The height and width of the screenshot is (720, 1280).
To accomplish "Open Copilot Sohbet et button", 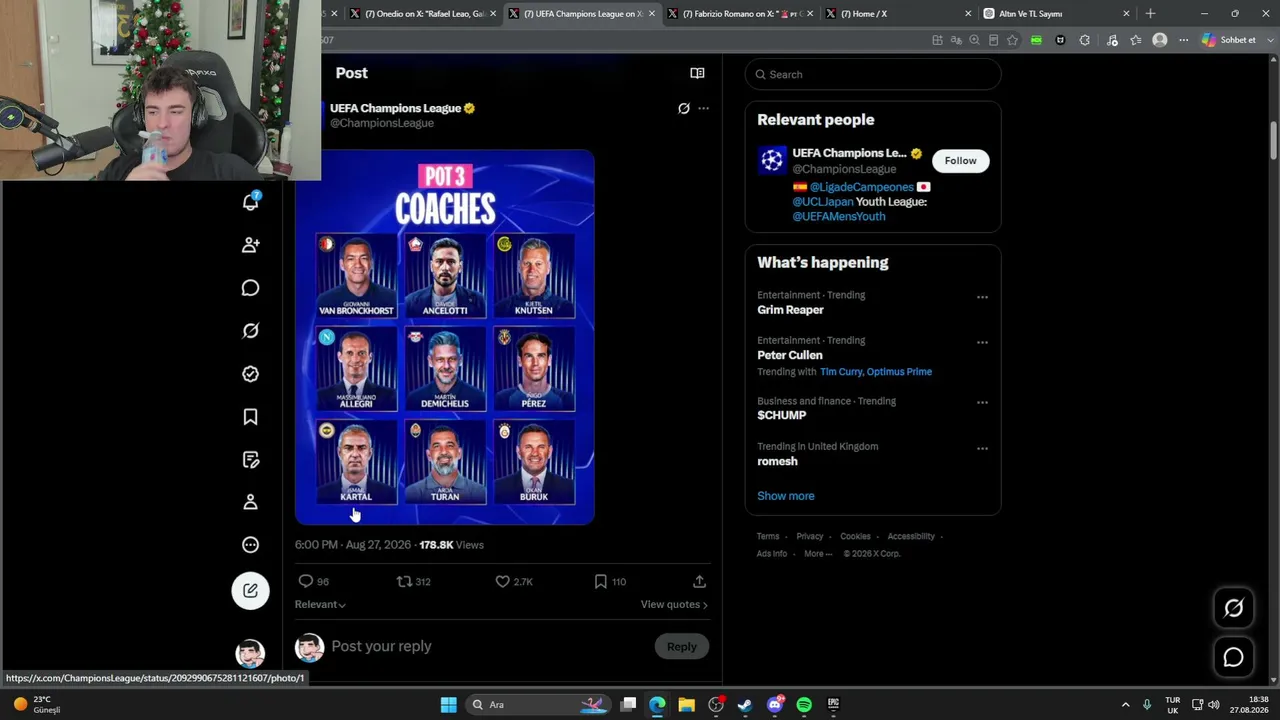I will pyautogui.click(x=1228, y=40).
